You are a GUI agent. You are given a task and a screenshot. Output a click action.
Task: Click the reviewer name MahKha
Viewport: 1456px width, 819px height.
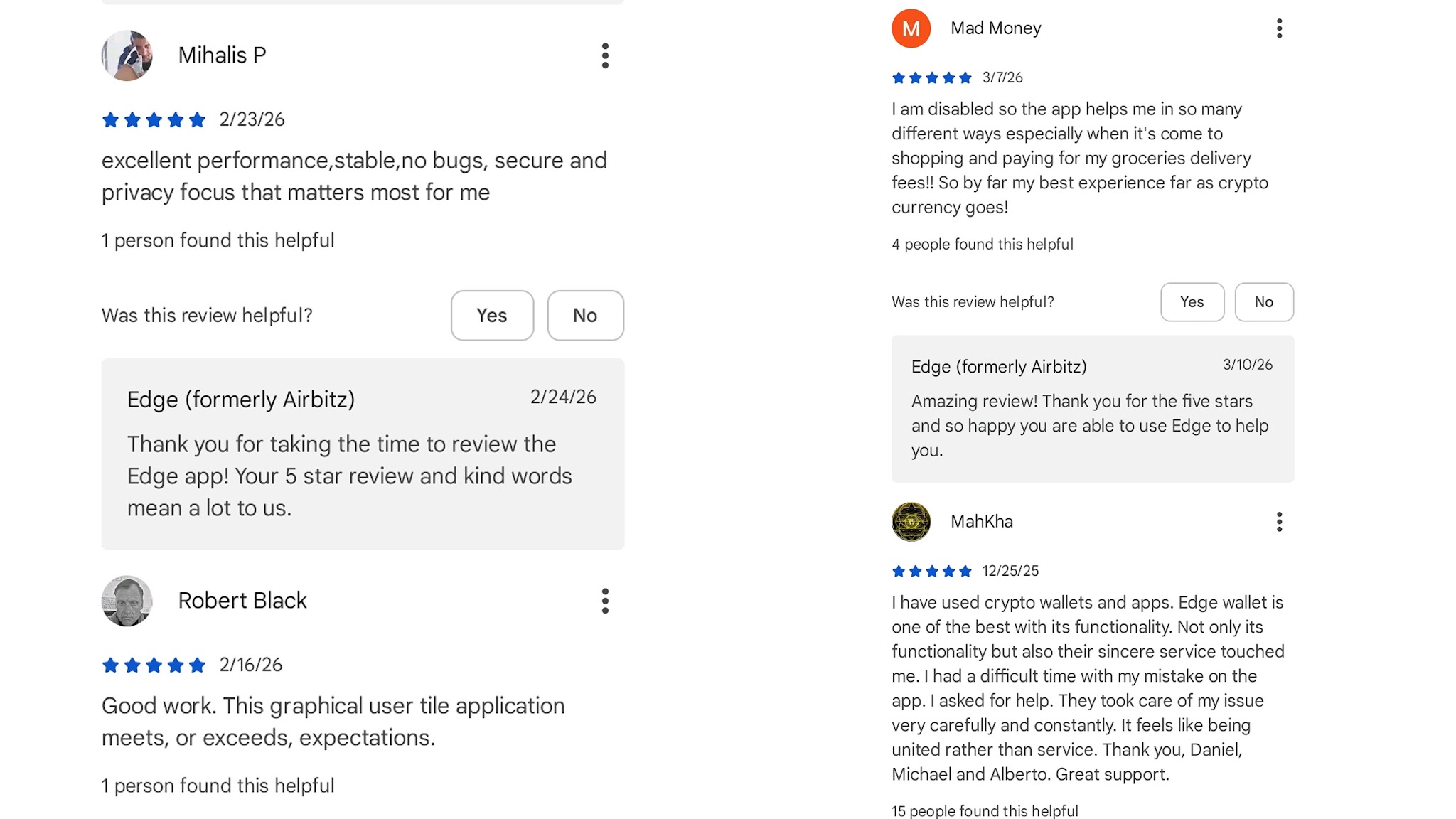(x=981, y=522)
